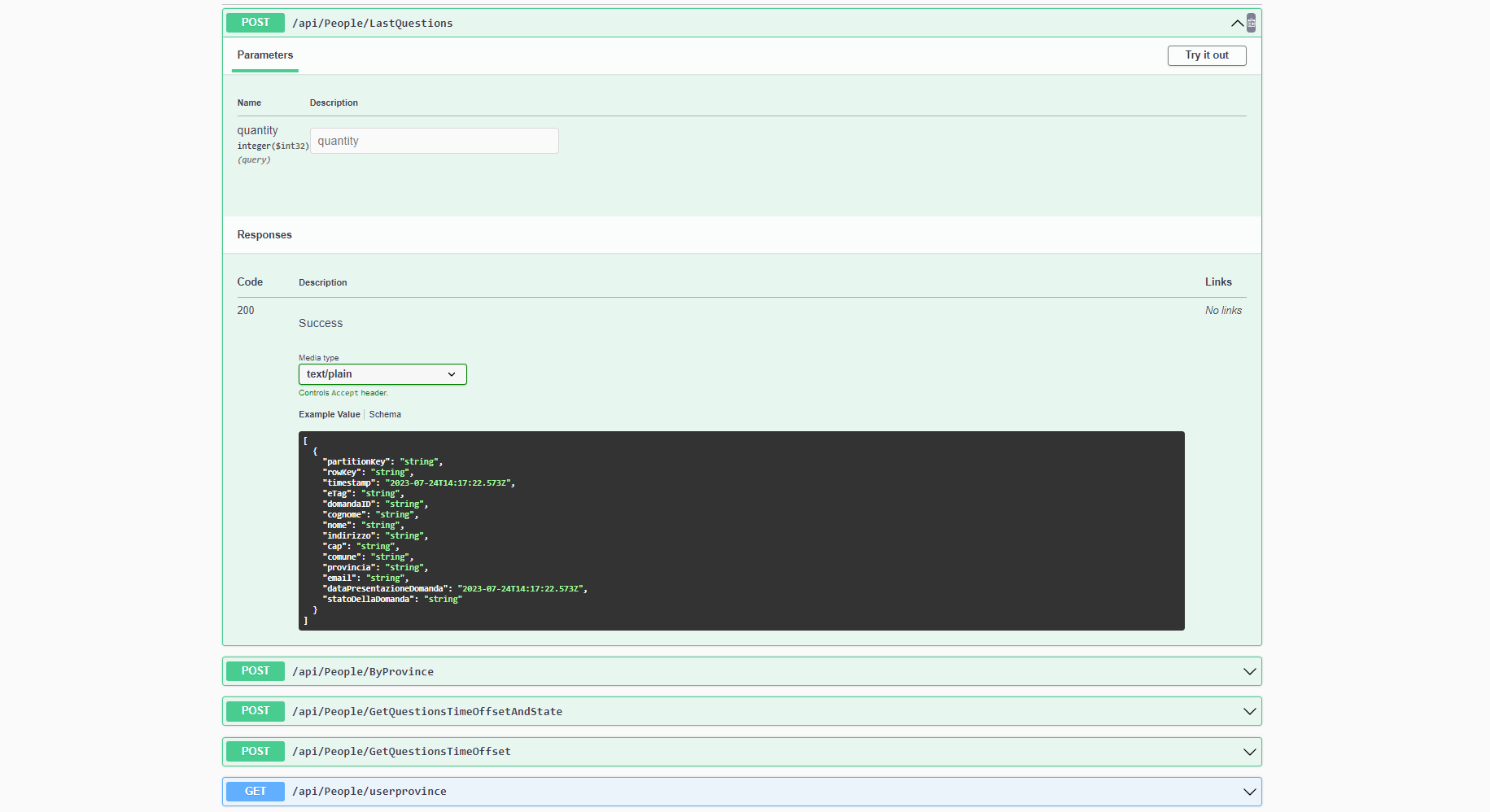Click the quantity input field
Screen dimensions: 1490x812
[434, 141]
